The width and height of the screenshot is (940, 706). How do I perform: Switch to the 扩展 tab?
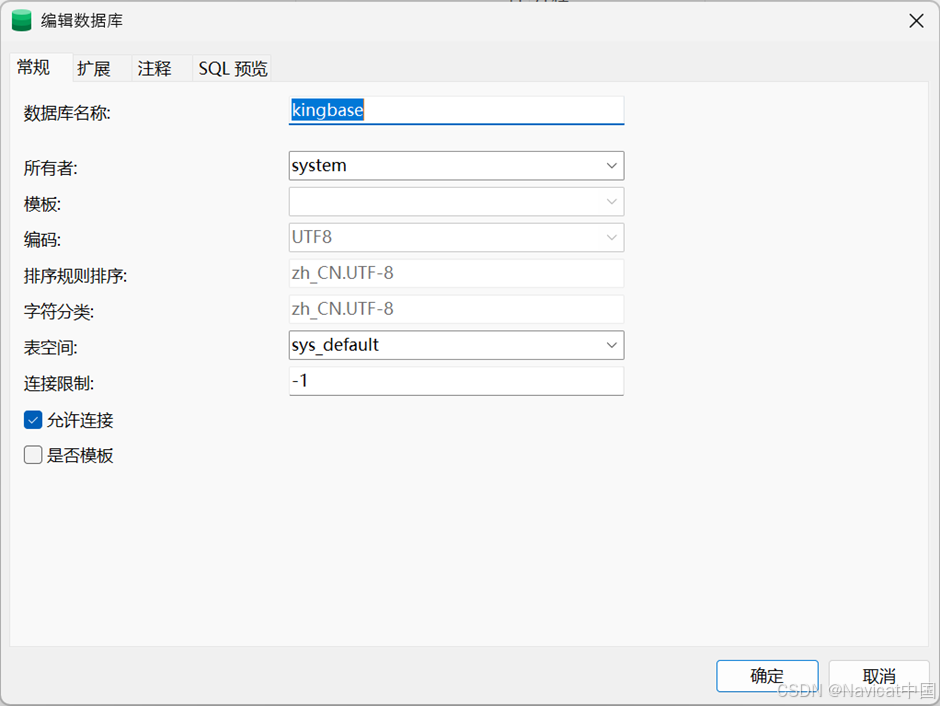pos(94,68)
